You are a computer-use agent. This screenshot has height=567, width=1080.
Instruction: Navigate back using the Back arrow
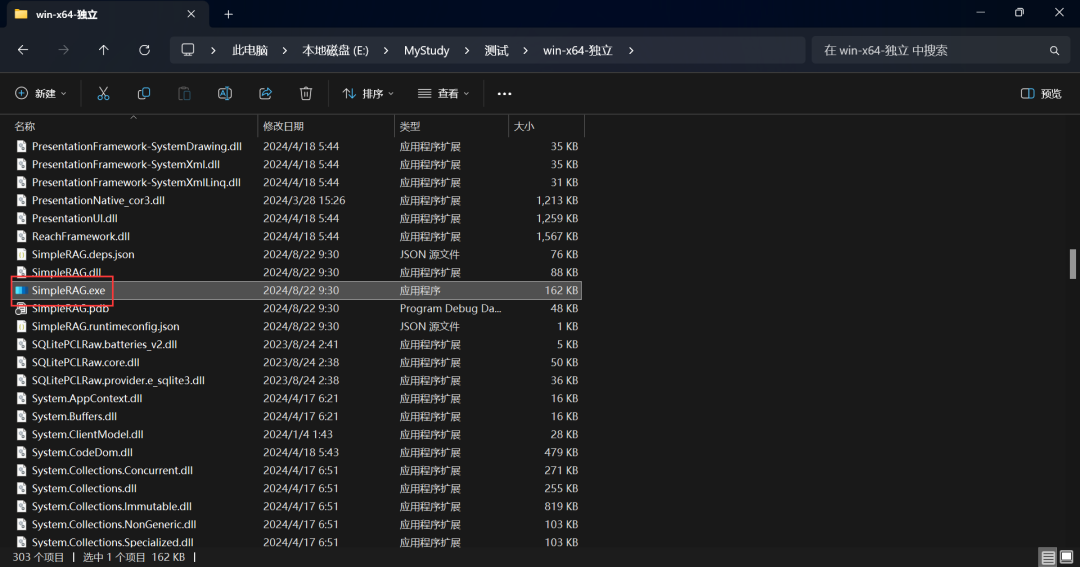click(23, 50)
